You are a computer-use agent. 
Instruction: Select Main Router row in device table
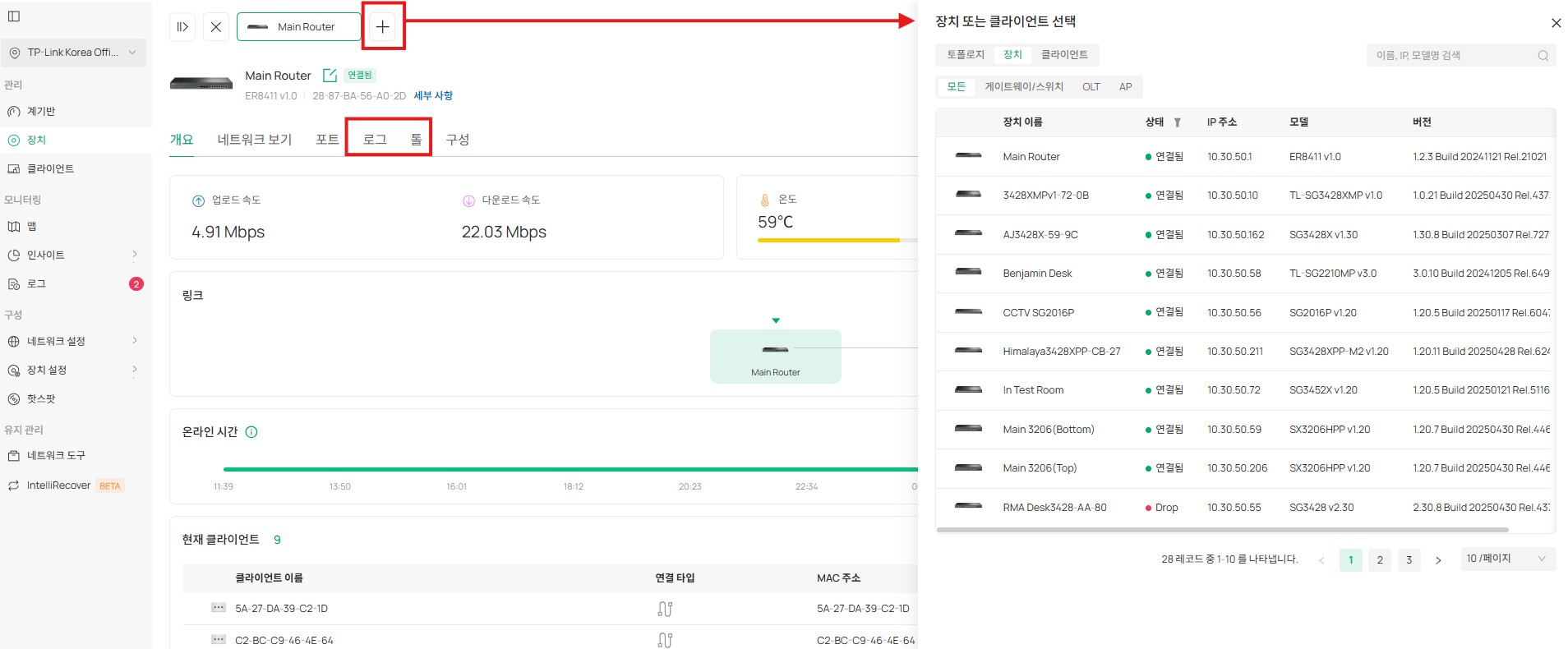[x=1245, y=157]
